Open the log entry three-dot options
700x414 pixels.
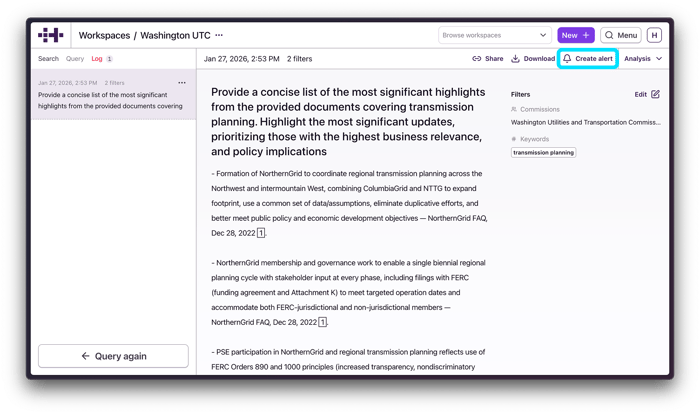click(x=181, y=83)
